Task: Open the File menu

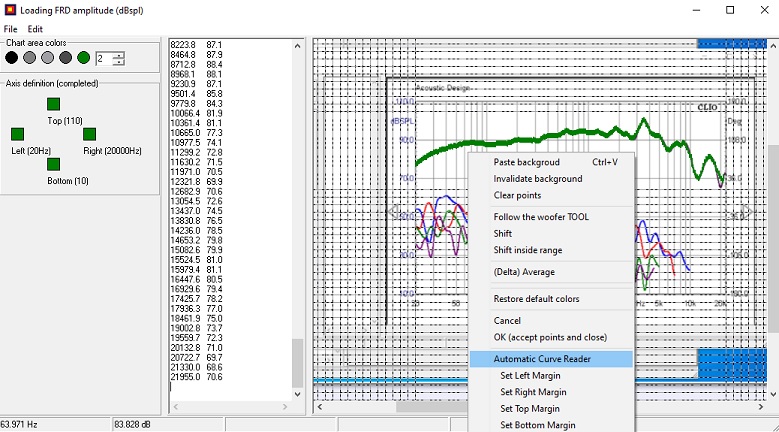Action: coord(10,29)
